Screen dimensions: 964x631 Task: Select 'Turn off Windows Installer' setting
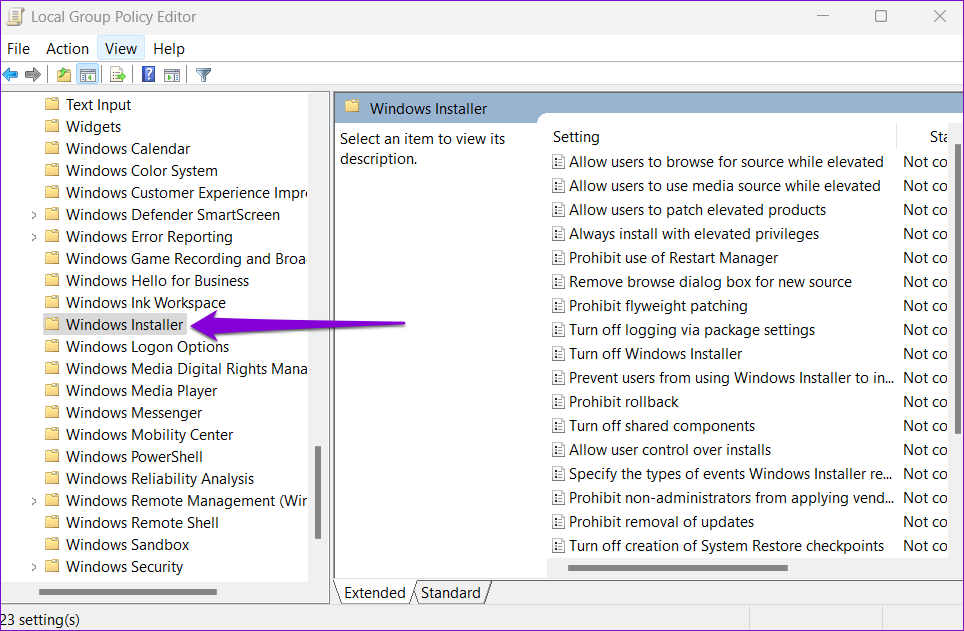[655, 354]
